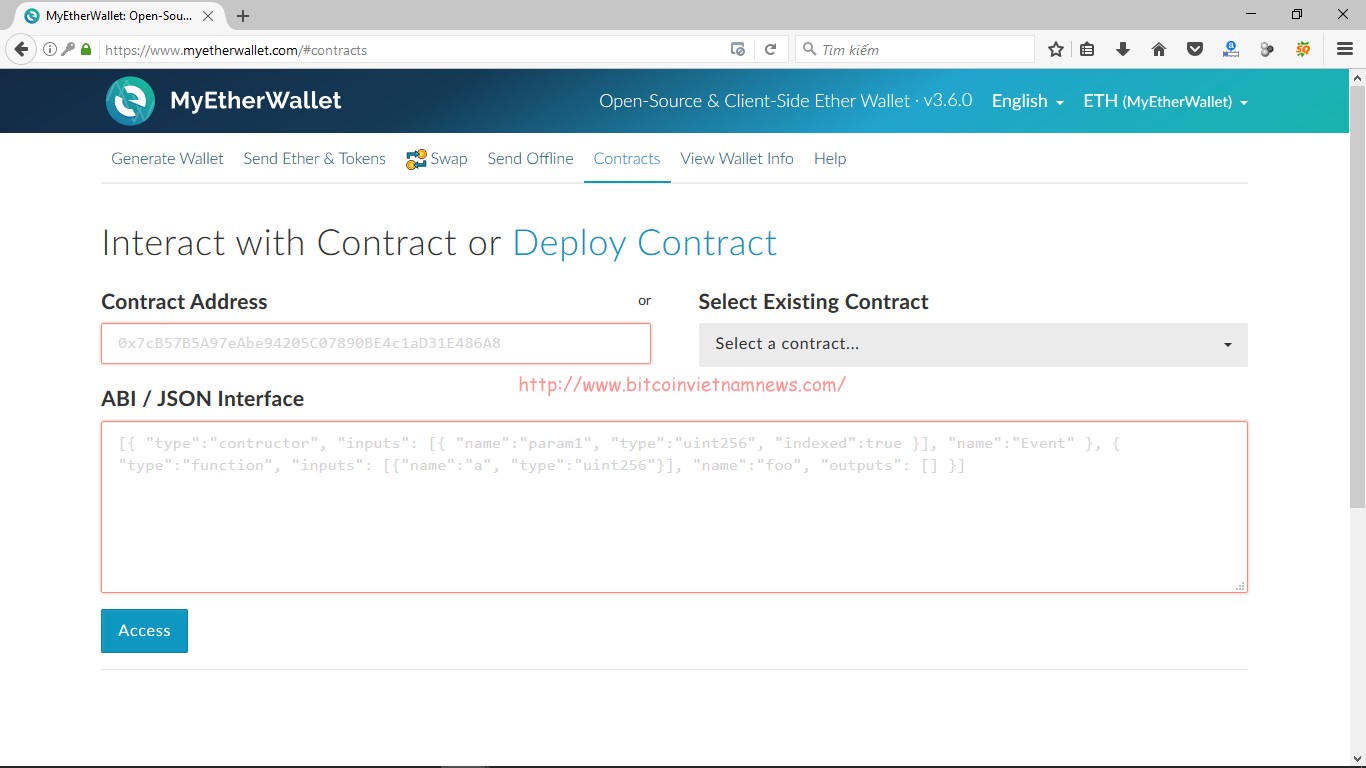The width and height of the screenshot is (1366, 768).
Task: Click the blue translate extension icon
Action: coord(1231,49)
